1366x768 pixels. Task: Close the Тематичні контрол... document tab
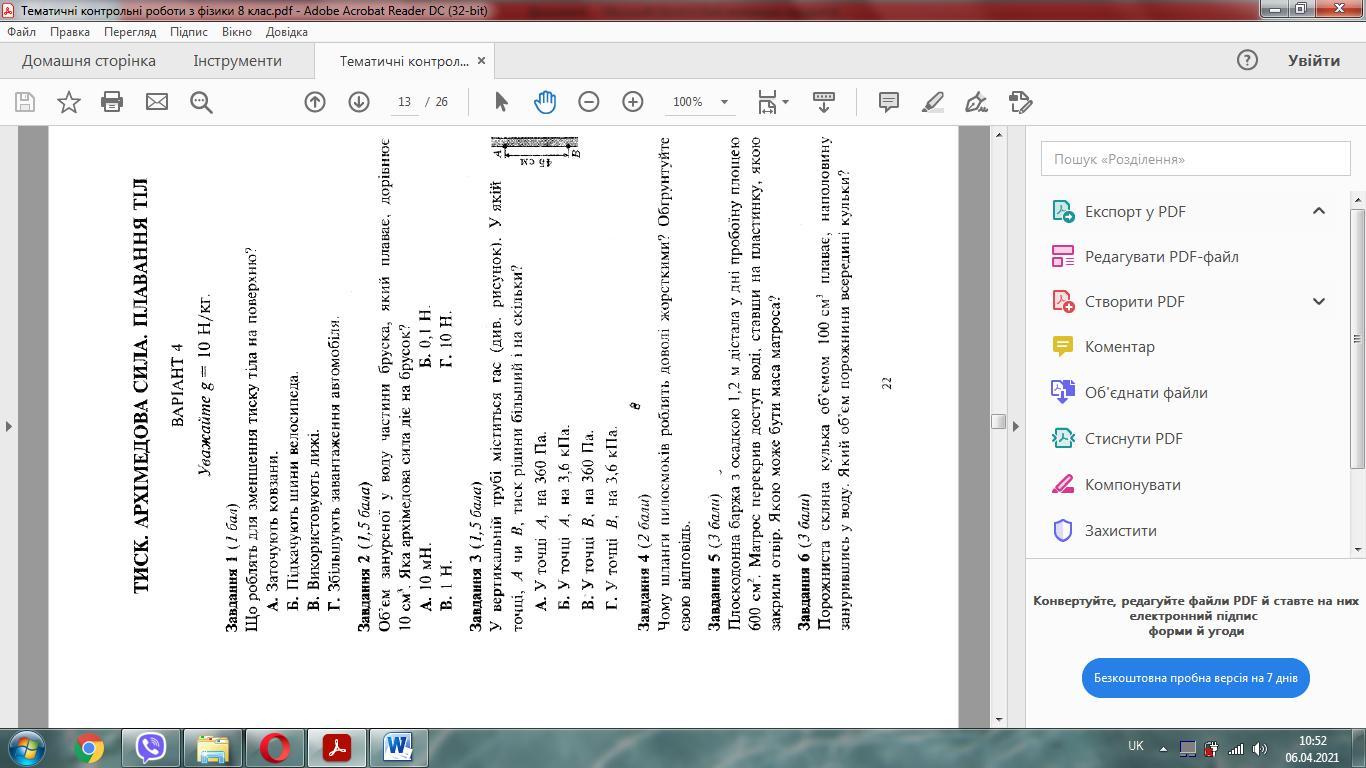(481, 61)
